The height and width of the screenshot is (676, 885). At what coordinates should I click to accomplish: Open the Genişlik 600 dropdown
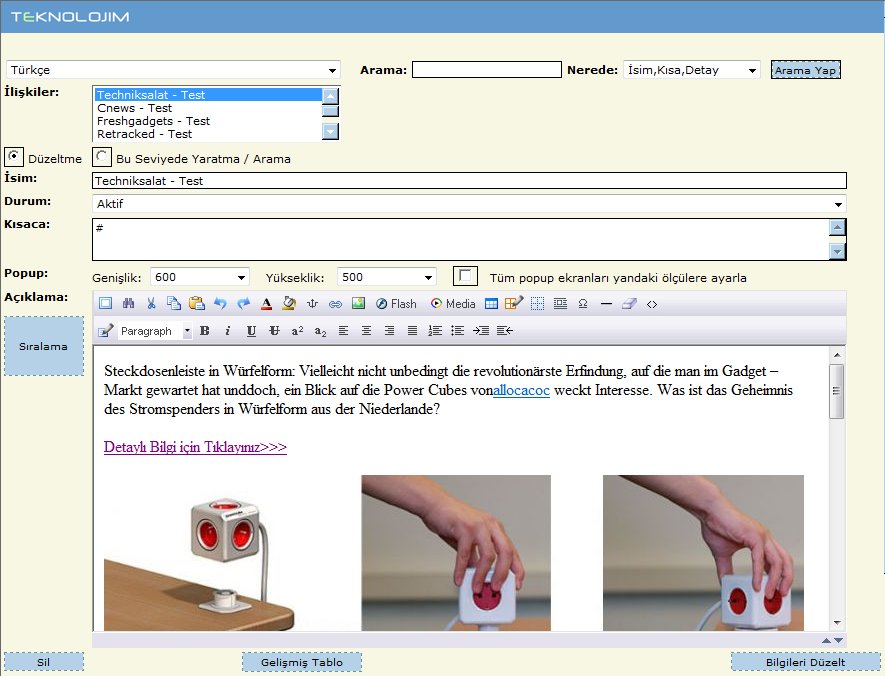200,277
